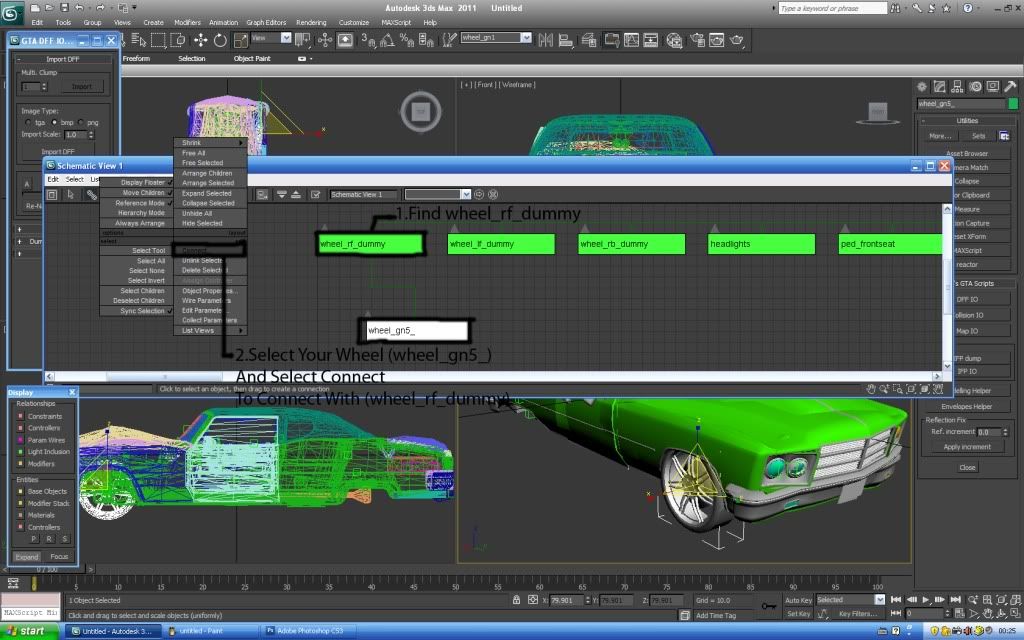Screen dimensions: 1024x640
Task: Select the bmp image type radio
Action: point(54,122)
